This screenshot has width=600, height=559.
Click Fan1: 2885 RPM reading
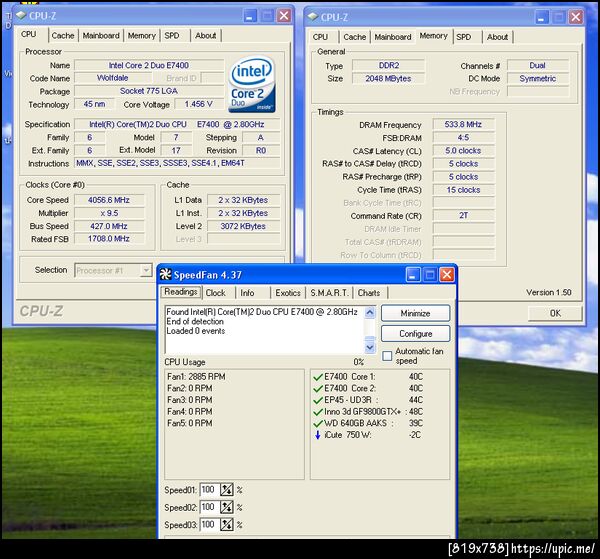coord(196,377)
